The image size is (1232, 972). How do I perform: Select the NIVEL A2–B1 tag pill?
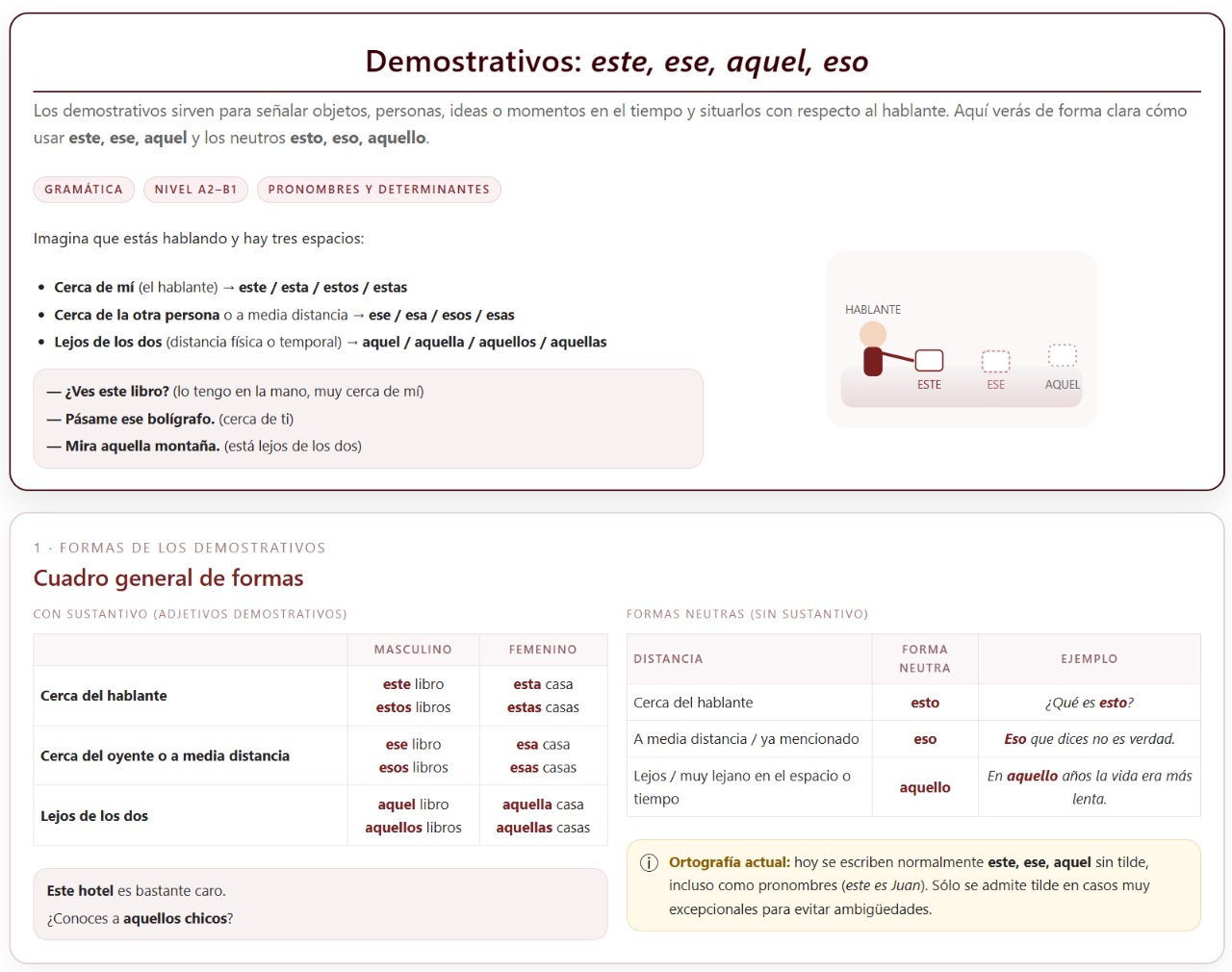(x=195, y=190)
